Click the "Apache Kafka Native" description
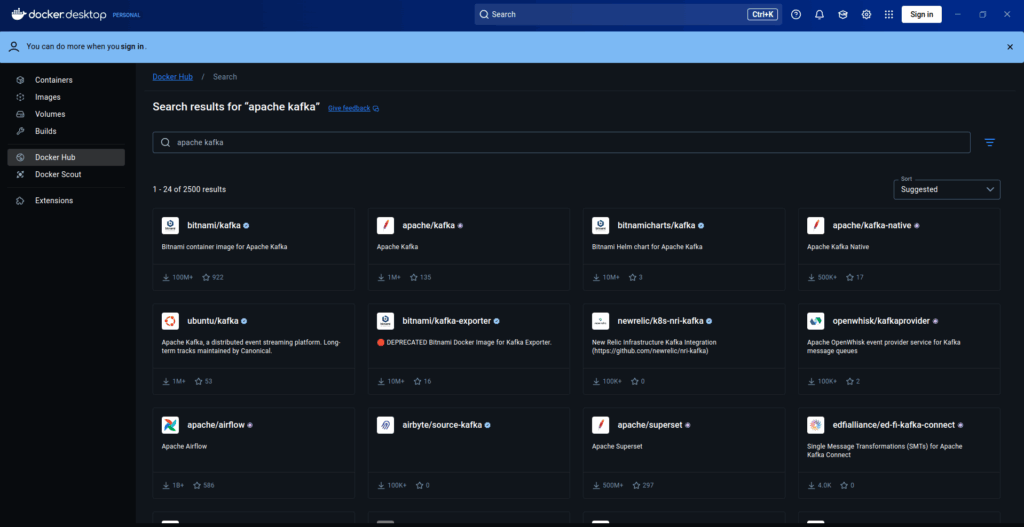 838,248
